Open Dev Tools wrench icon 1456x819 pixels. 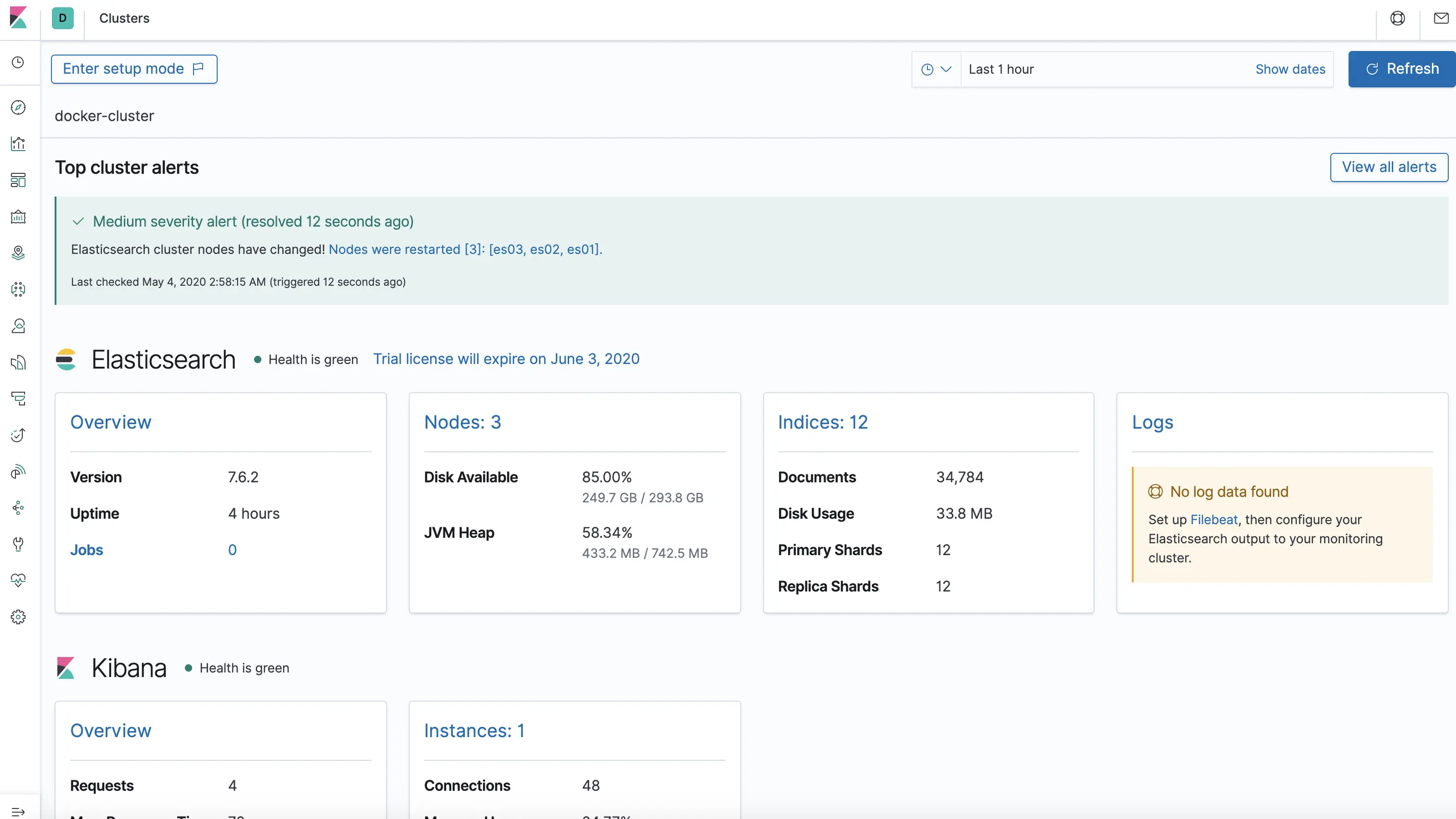[x=18, y=543]
